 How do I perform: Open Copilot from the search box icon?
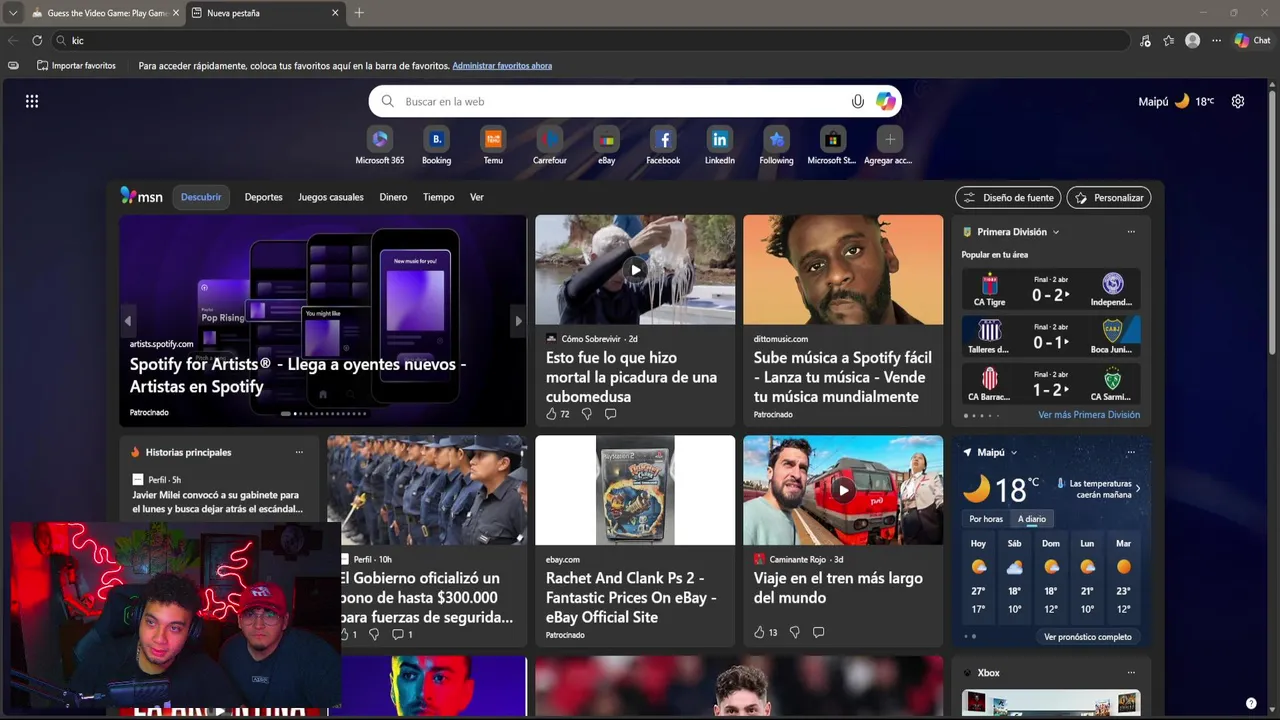886,101
